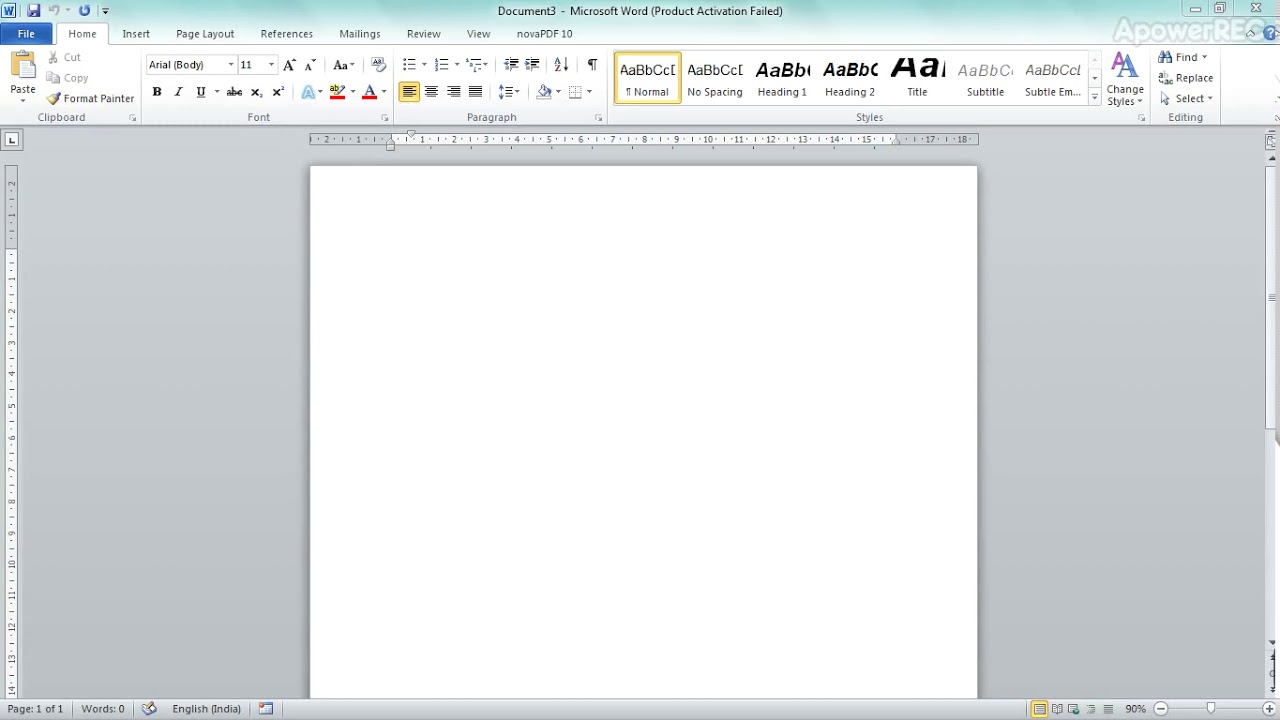Image resolution: width=1280 pixels, height=720 pixels.
Task: Click the Strikethrough icon
Action: (x=234, y=92)
